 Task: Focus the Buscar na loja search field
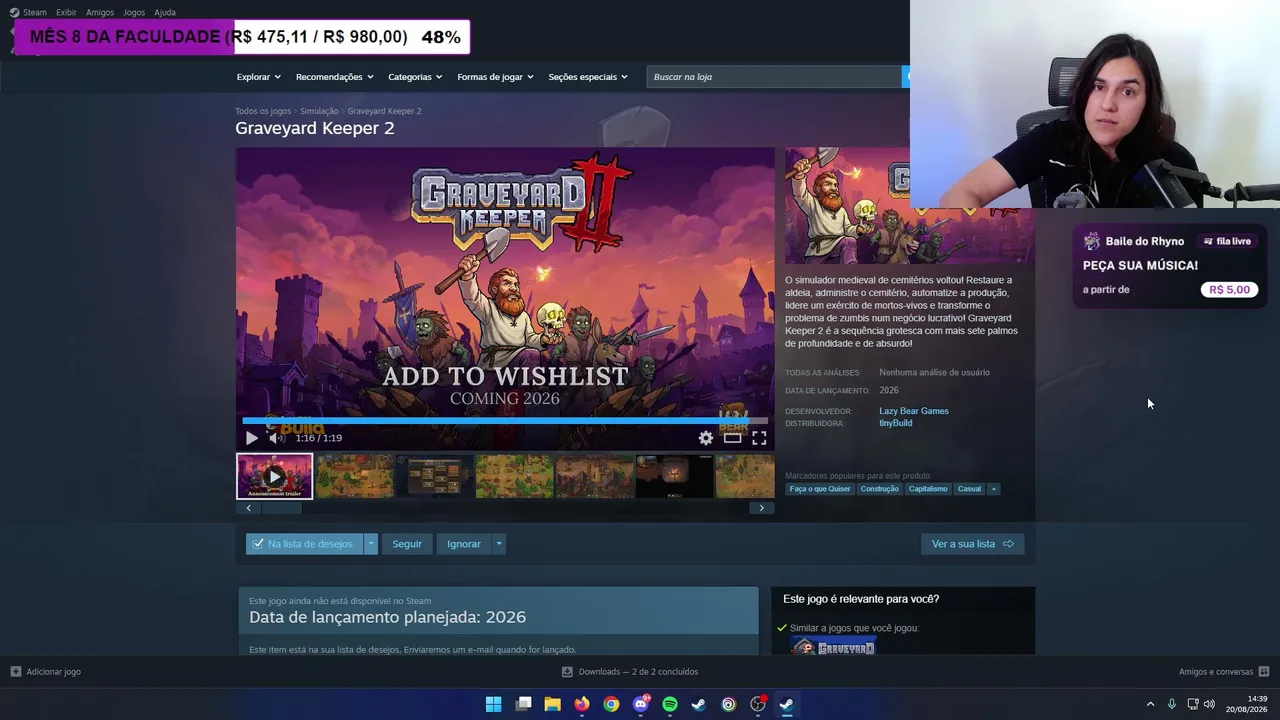pos(775,77)
